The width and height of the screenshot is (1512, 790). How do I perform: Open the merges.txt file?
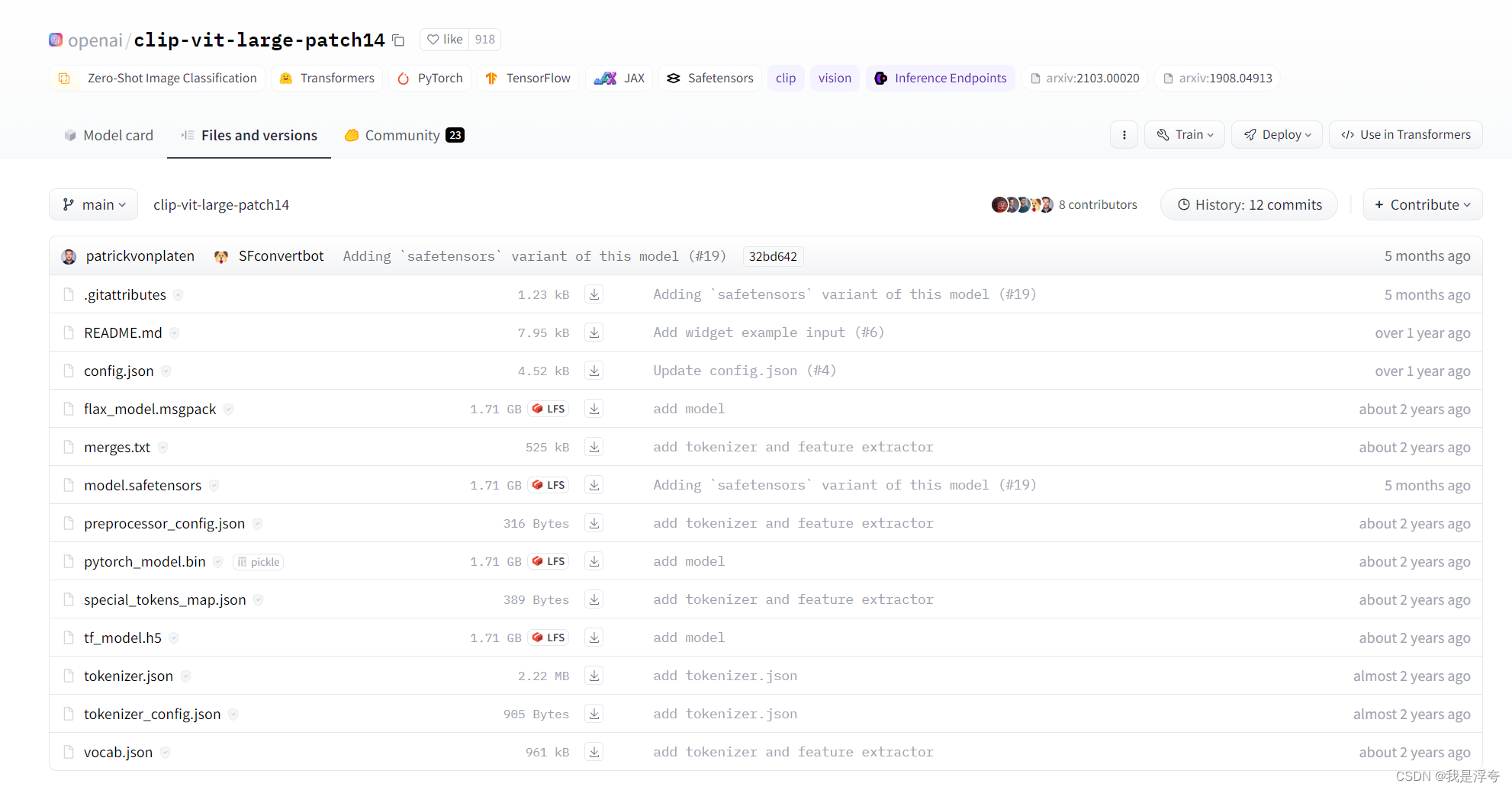coord(117,448)
